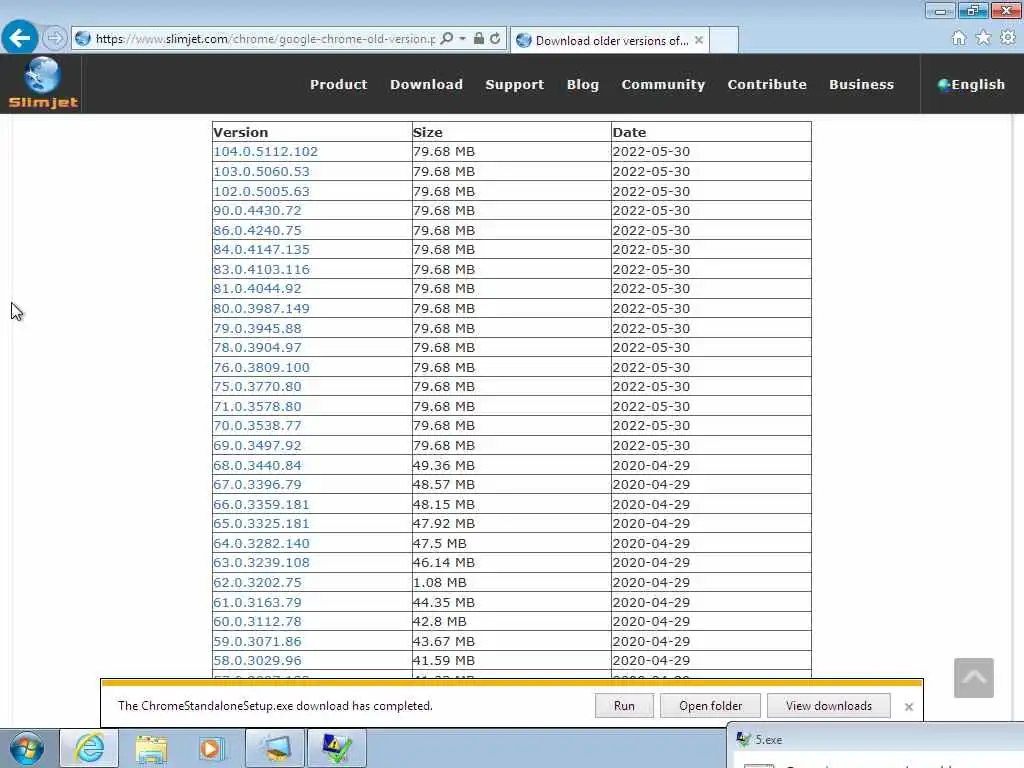
Task: Click the Home icon in browser toolbar
Action: [x=959, y=38]
